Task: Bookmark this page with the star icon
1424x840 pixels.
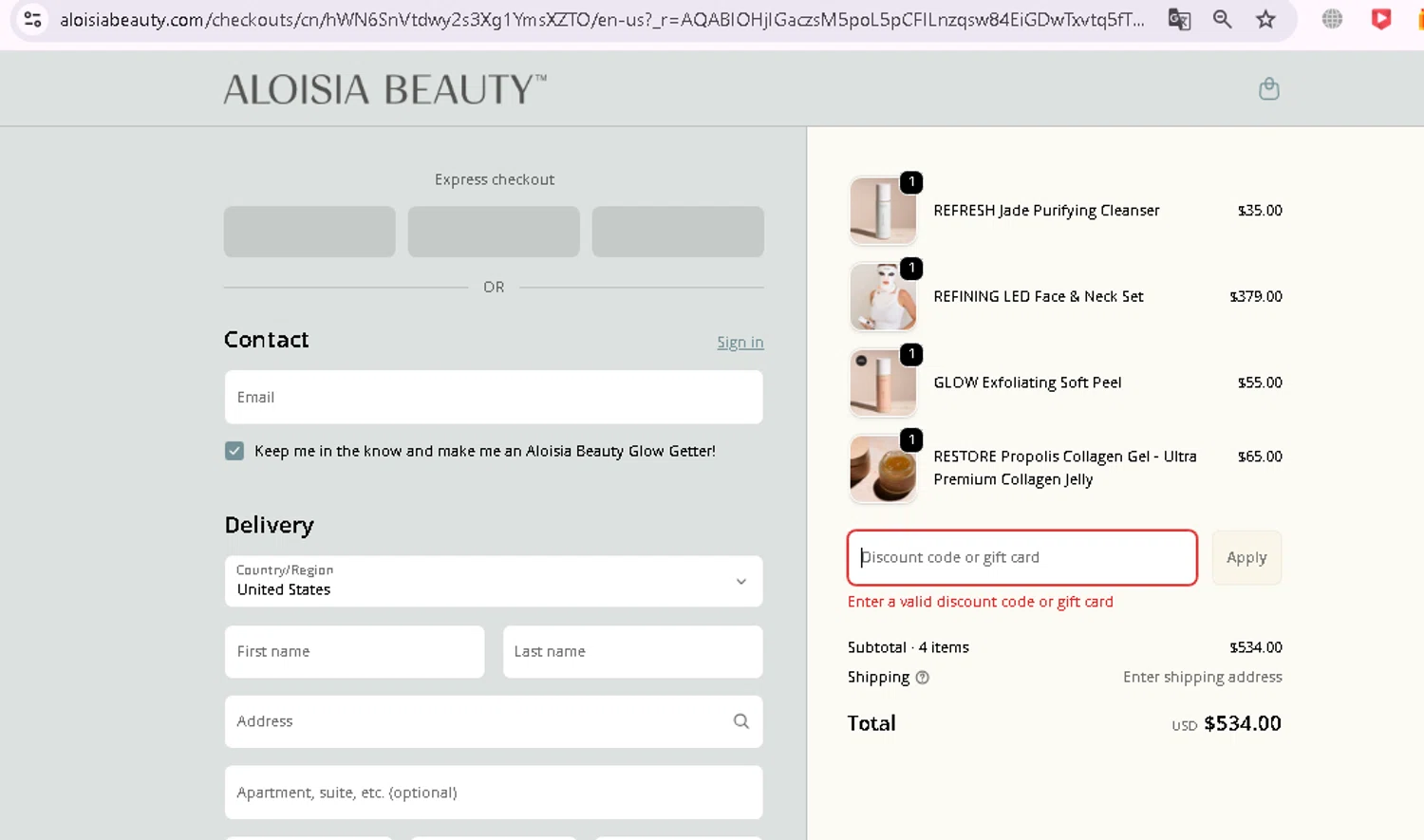Action: [1265, 19]
